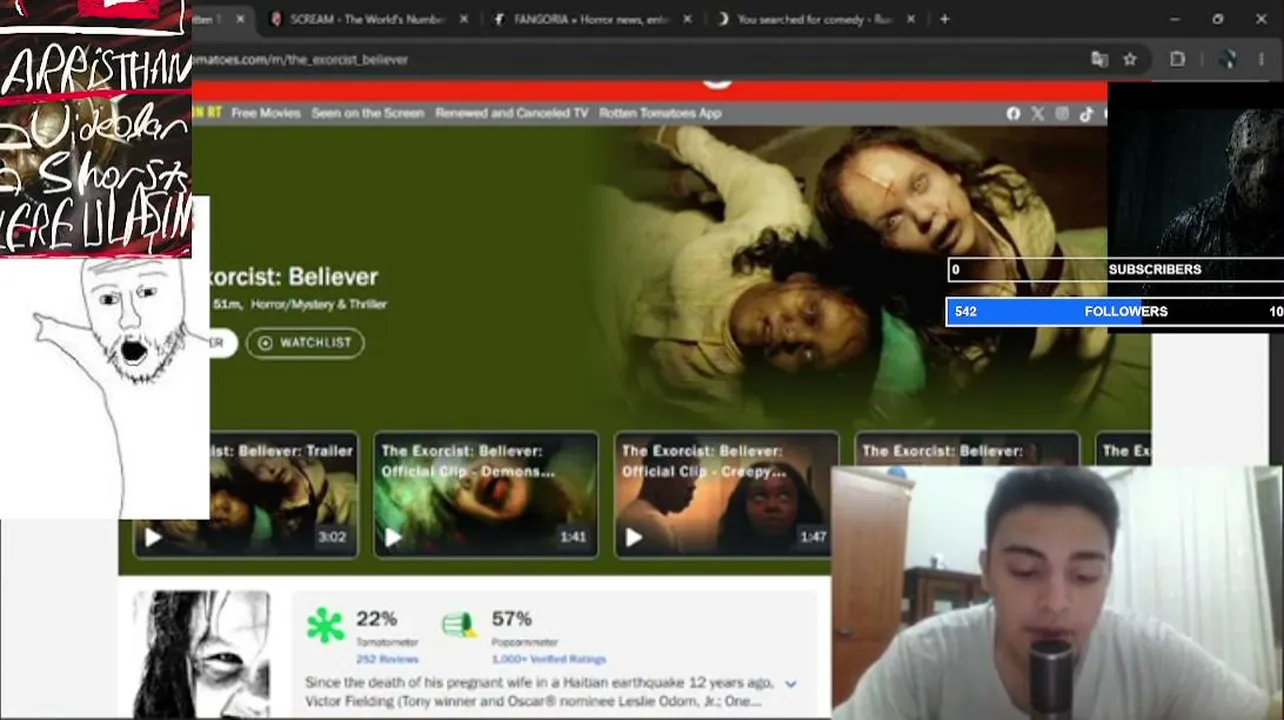The height and width of the screenshot is (720, 1284).
Task: Expand the movie synopsis chevron
Action: coord(791,684)
